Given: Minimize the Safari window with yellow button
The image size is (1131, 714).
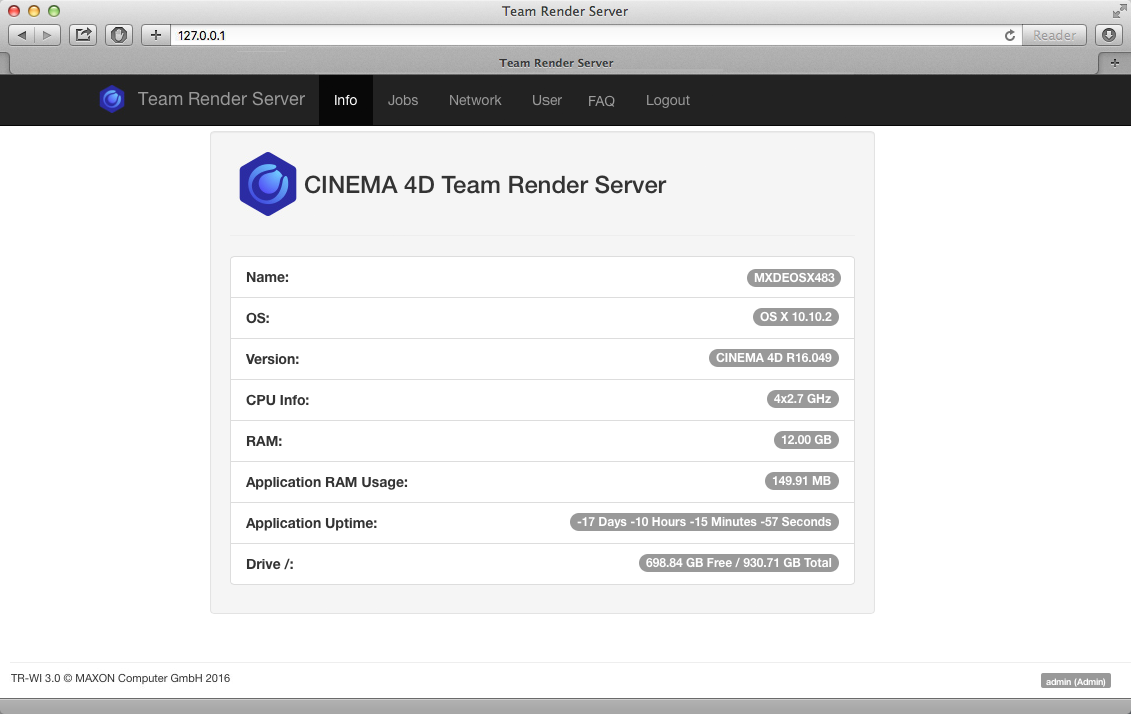Looking at the screenshot, I should point(34,11).
